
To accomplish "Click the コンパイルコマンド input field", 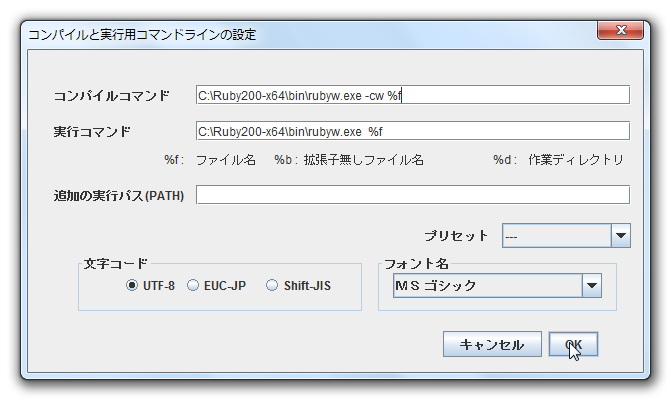I will pos(413,95).
